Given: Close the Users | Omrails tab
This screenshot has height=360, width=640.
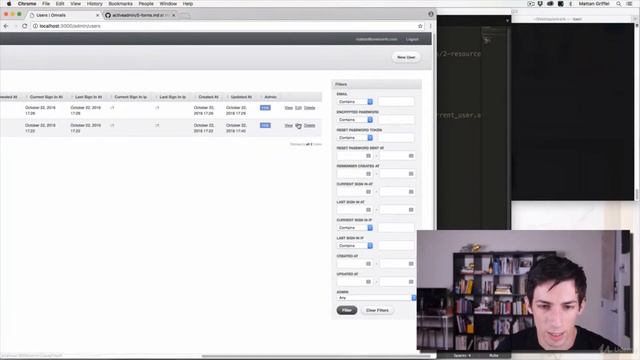Looking at the screenshot, I should tap(98, 15).
